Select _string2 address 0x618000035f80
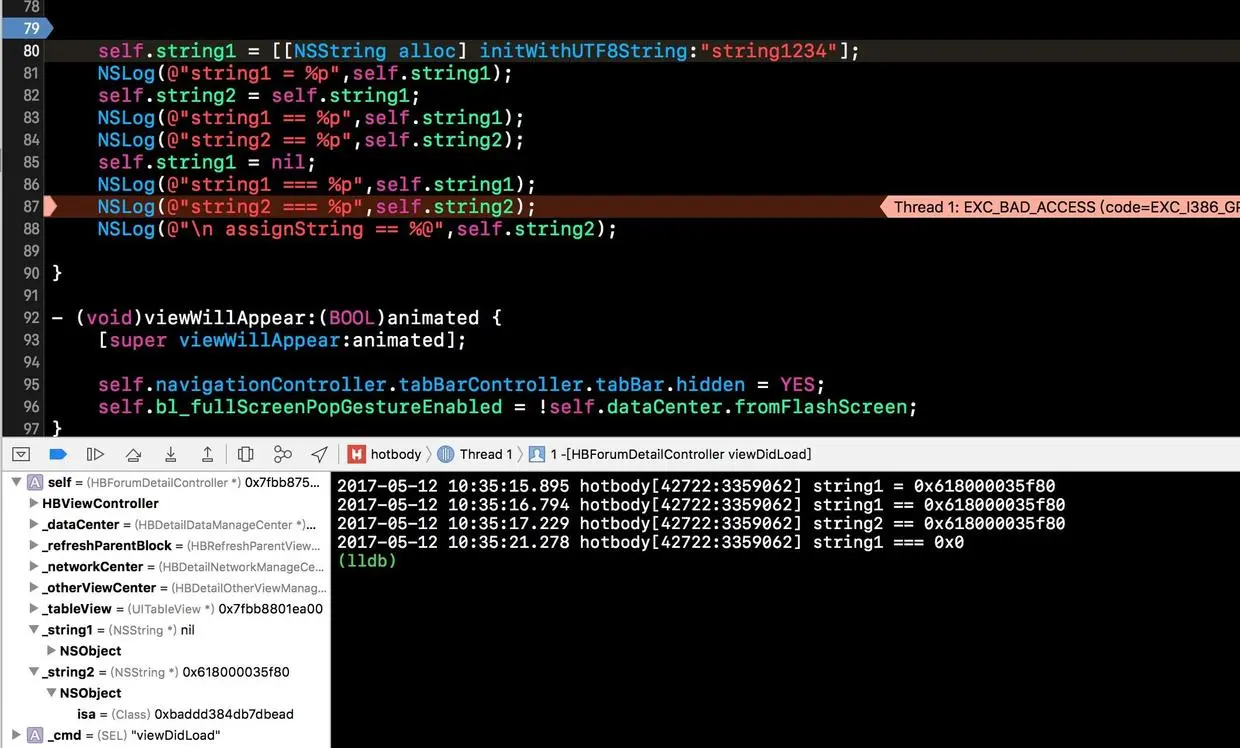 click(x=236, y=672)
